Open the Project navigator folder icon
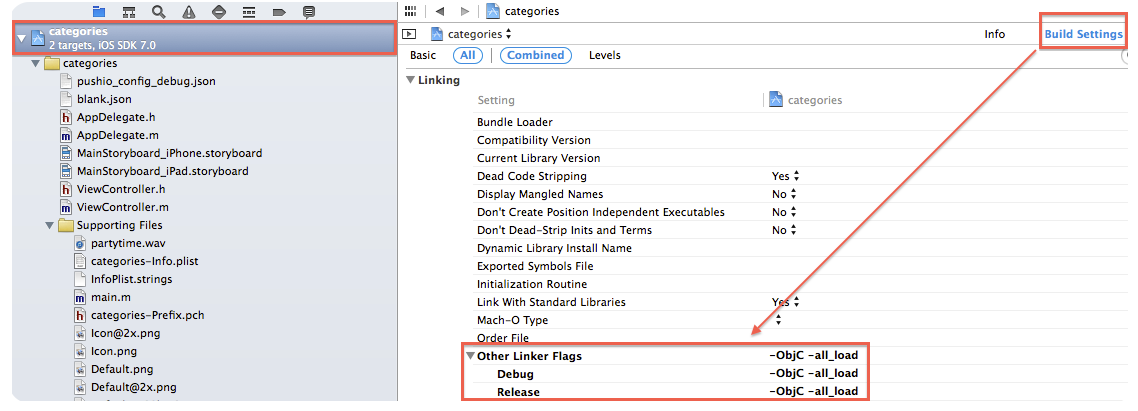 click(99, 12)
